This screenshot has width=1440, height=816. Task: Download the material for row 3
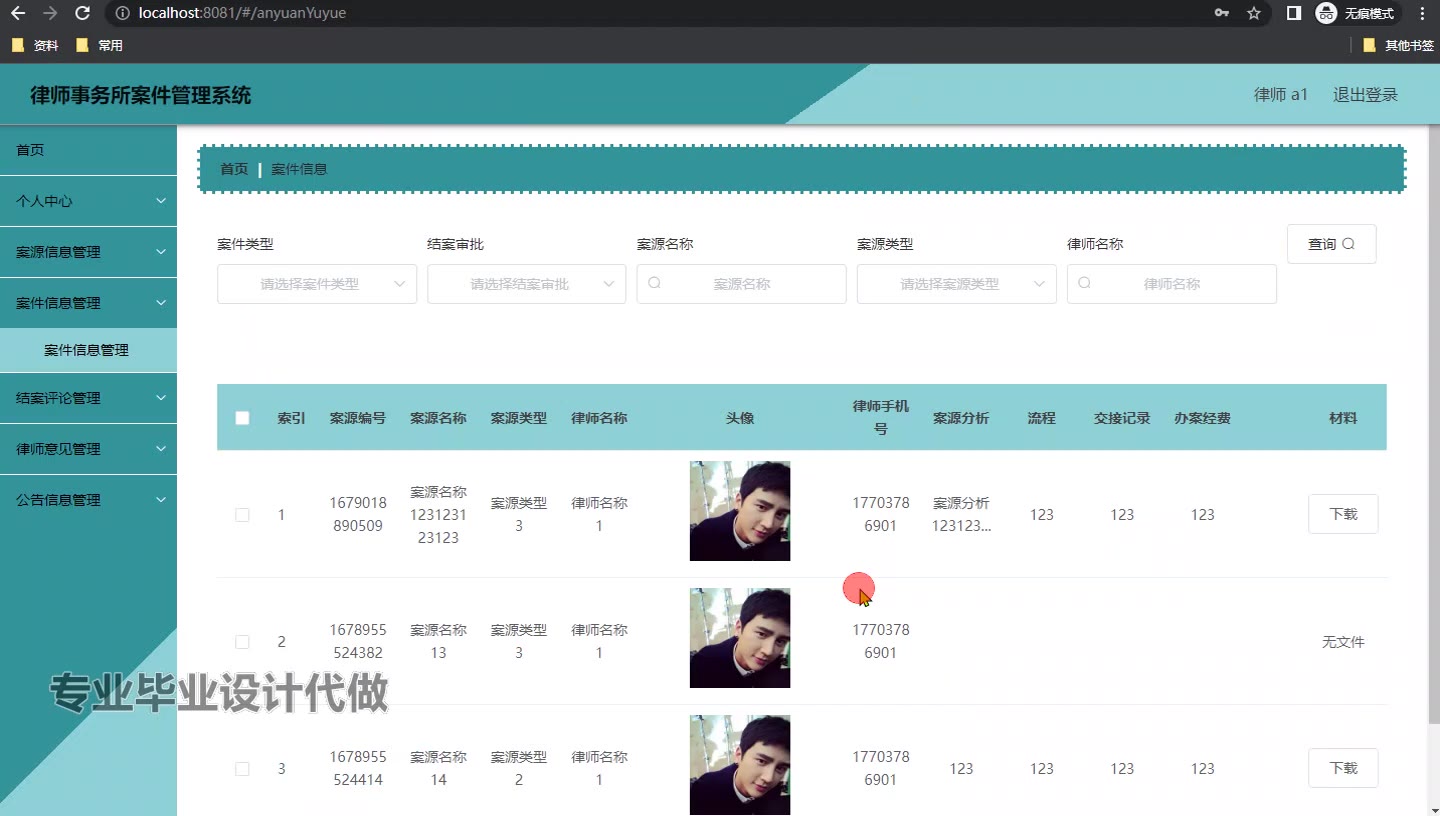(1343, 768)
